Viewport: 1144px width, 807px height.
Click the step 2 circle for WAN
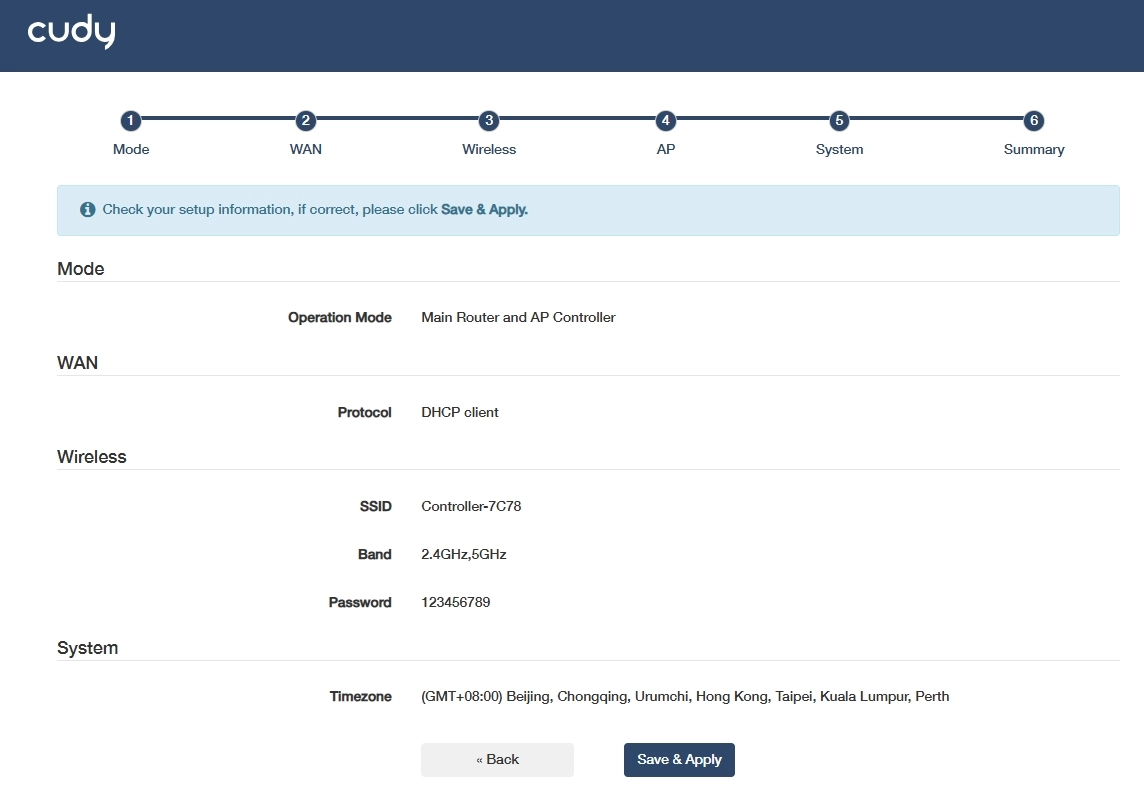[x=306, y=120]
